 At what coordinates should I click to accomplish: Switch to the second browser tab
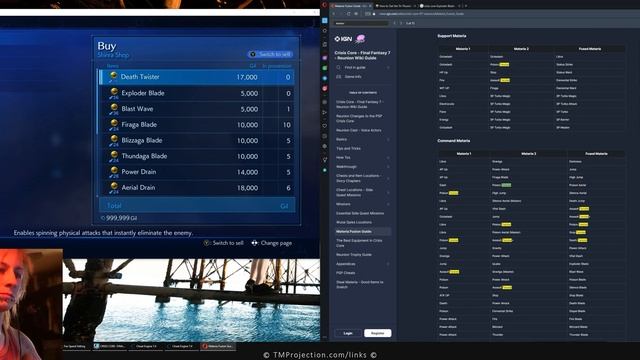coord(395,6)
